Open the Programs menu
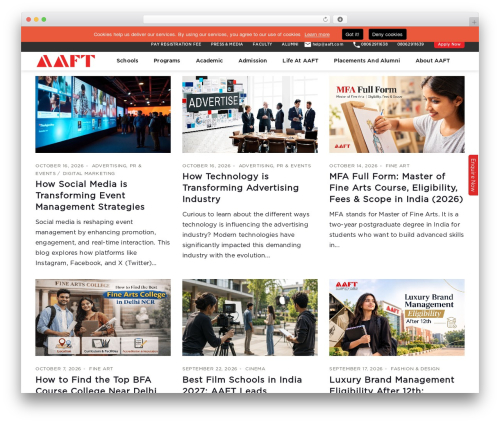 coord(167,61)
